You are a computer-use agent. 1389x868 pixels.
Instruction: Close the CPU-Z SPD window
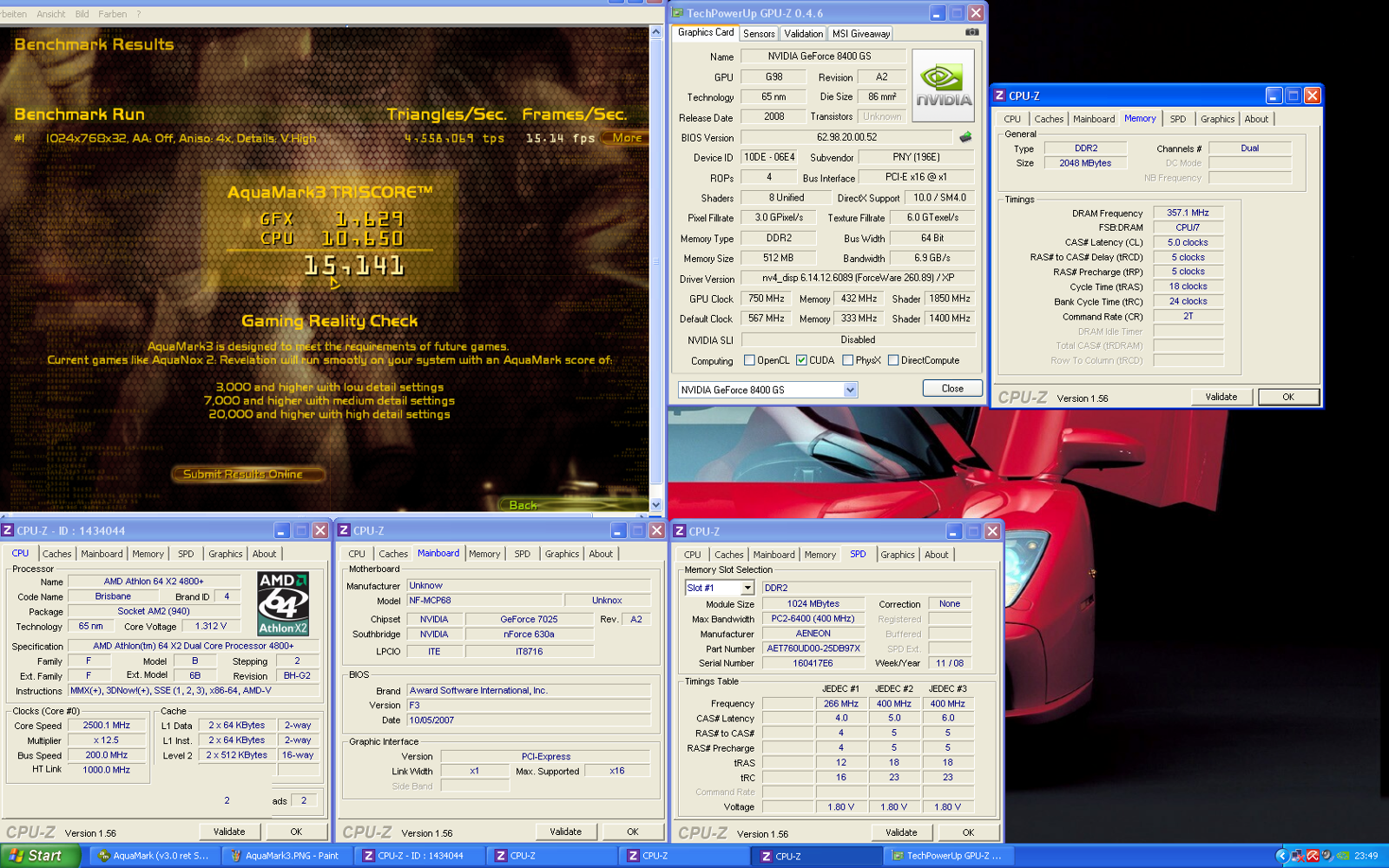tap(992, 531)
